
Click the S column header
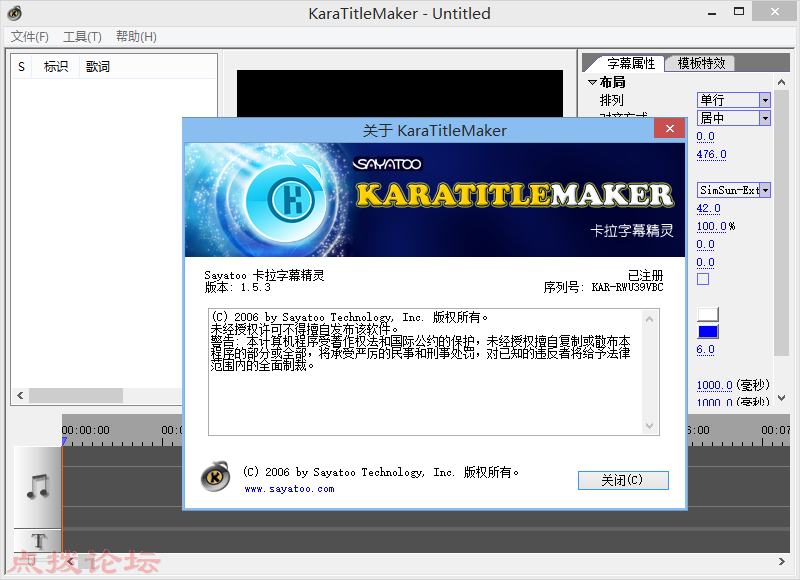(x=21, y=66)
